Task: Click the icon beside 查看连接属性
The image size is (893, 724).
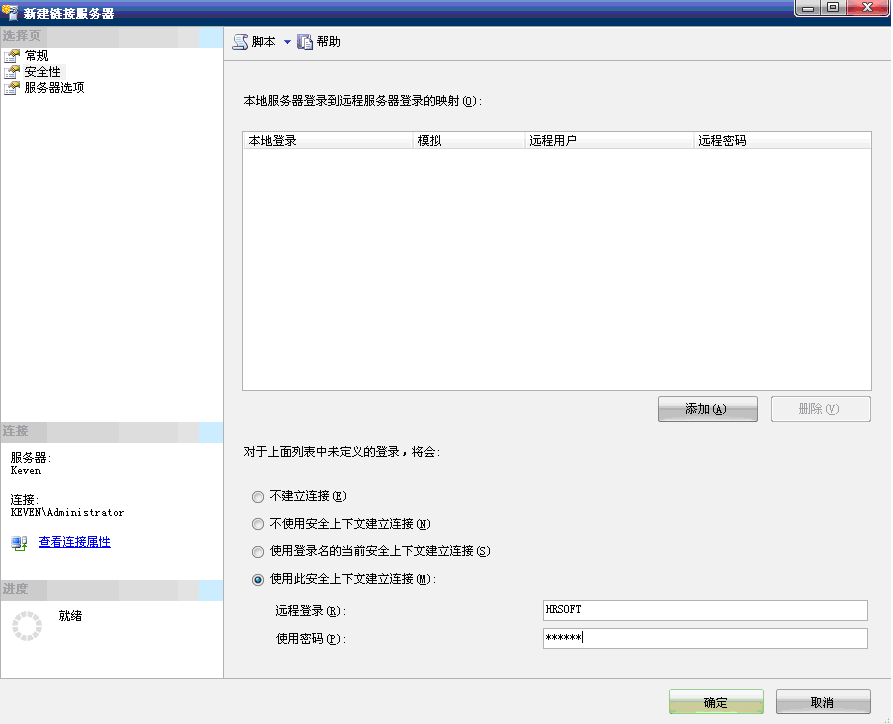Action: (18, 543)
